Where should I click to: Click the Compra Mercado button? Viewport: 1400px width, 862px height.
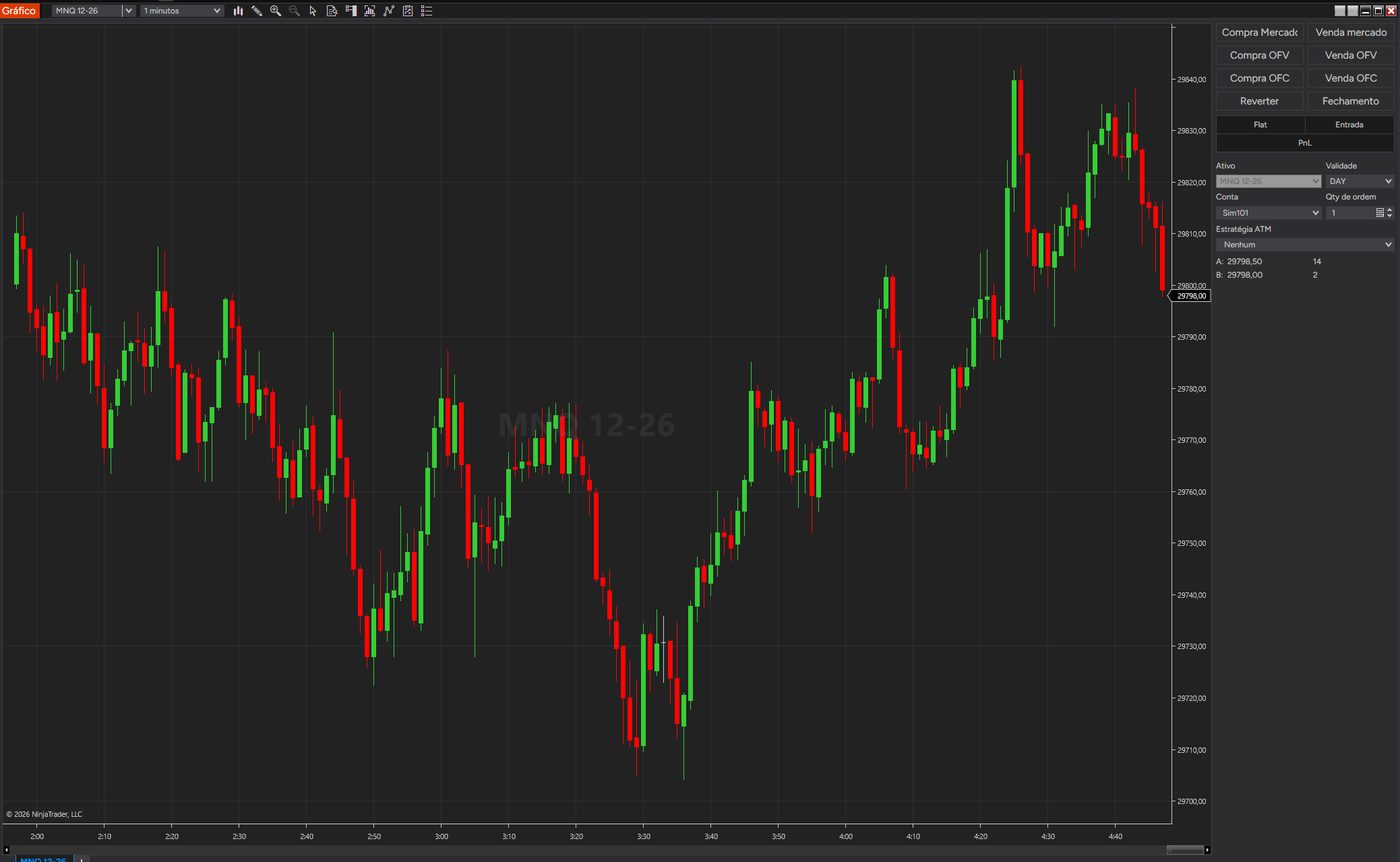tap(1260, 32)
